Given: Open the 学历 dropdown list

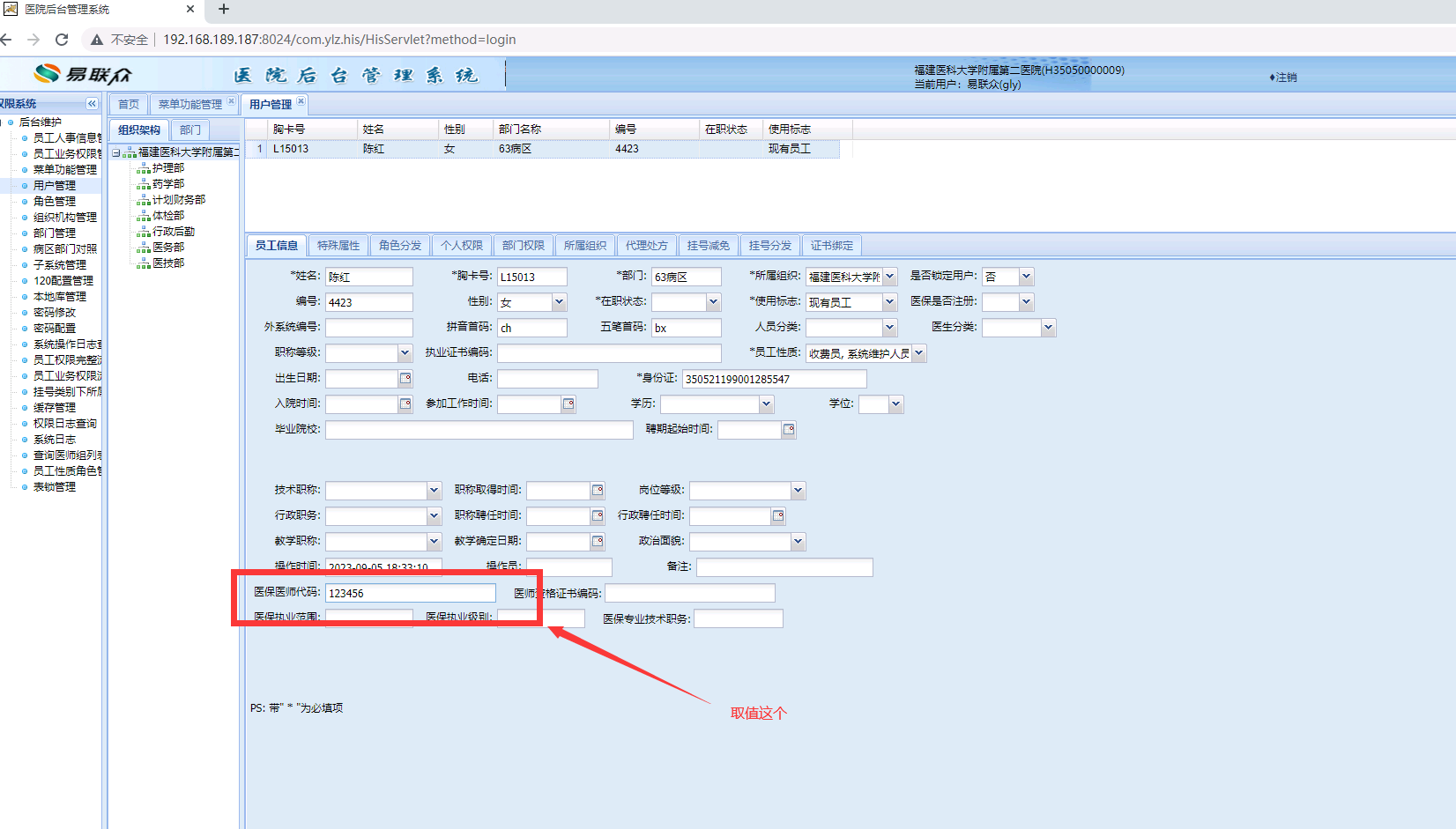Looking at the screenshot, I should [766, 404].
